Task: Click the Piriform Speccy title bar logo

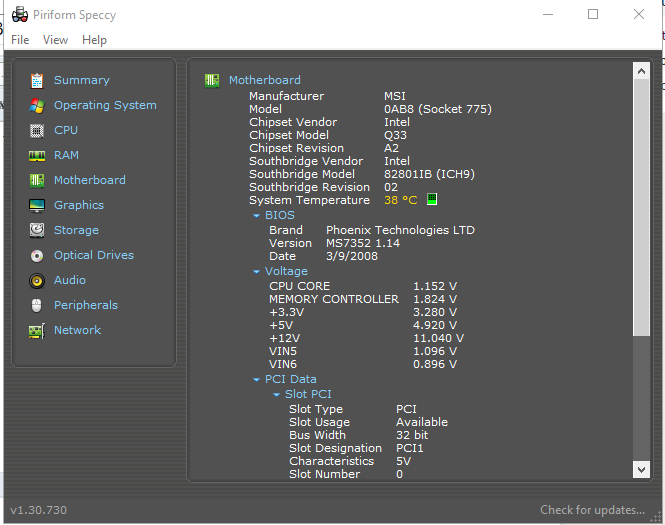Action: point(20,15)
